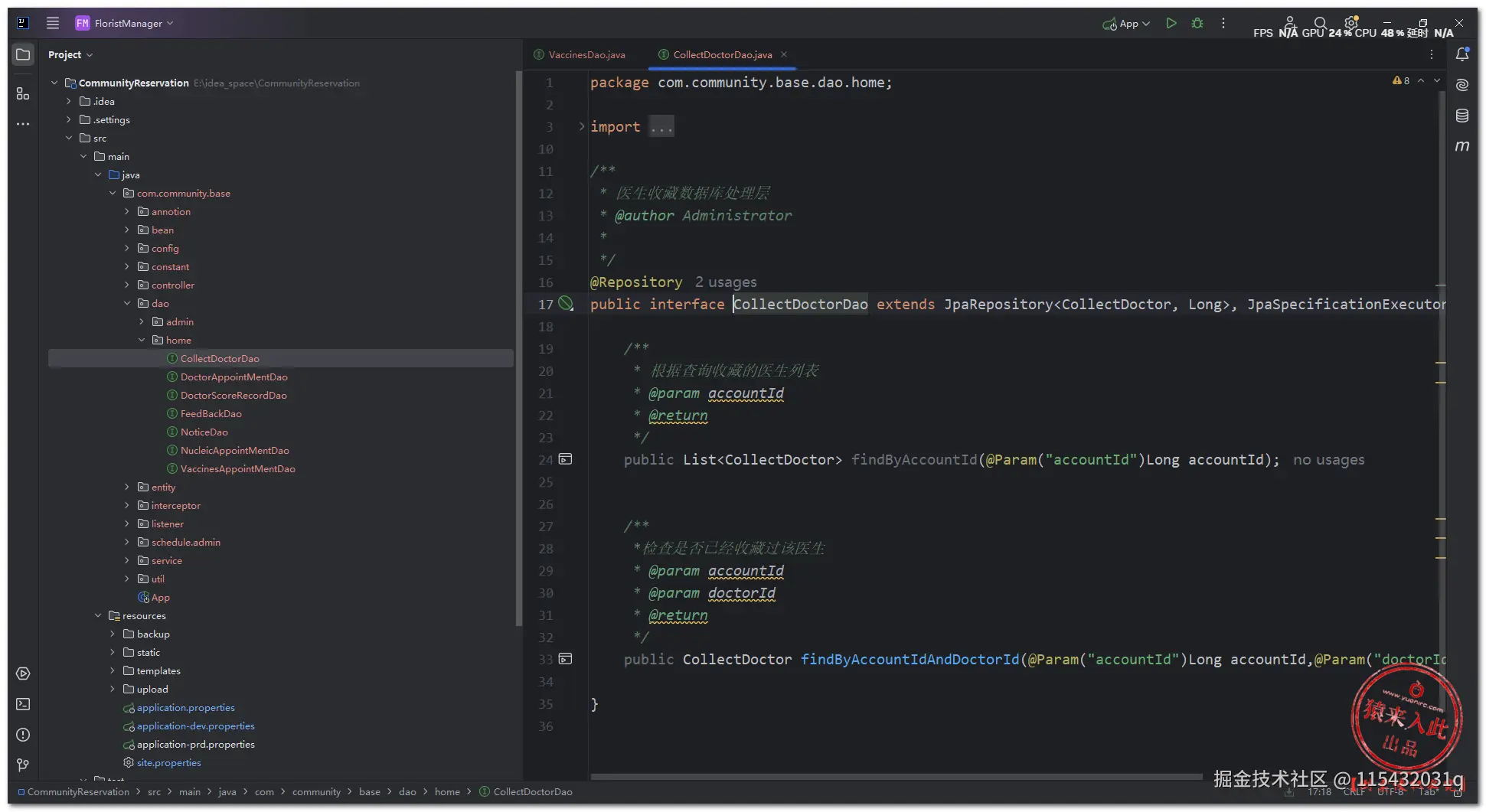Click the 'dao' breadcrumb in navigation bar

coord(407,791)
